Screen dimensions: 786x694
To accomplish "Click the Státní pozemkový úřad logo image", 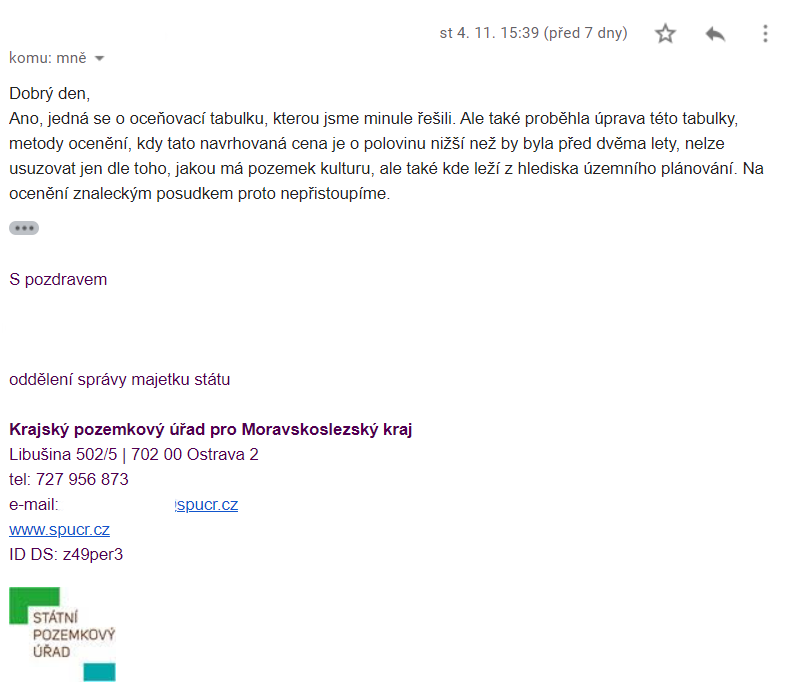I will tap(63, 635).
